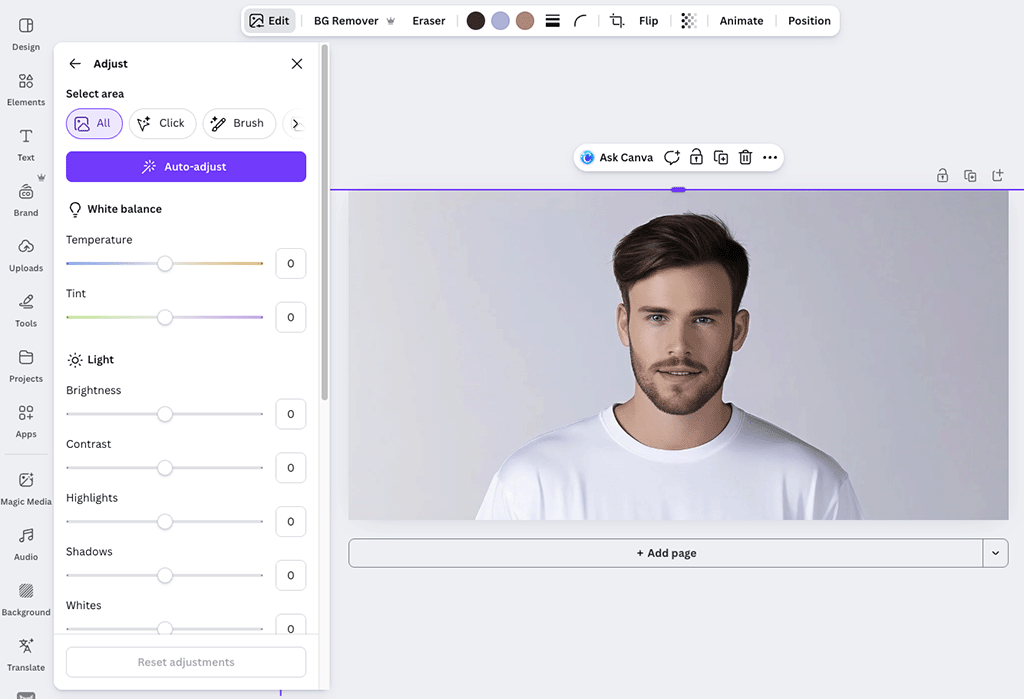Viewport: 1024px width, 699px height.
Task: Lock the element in floating toolbar
Action: click(x=696, y=157)
